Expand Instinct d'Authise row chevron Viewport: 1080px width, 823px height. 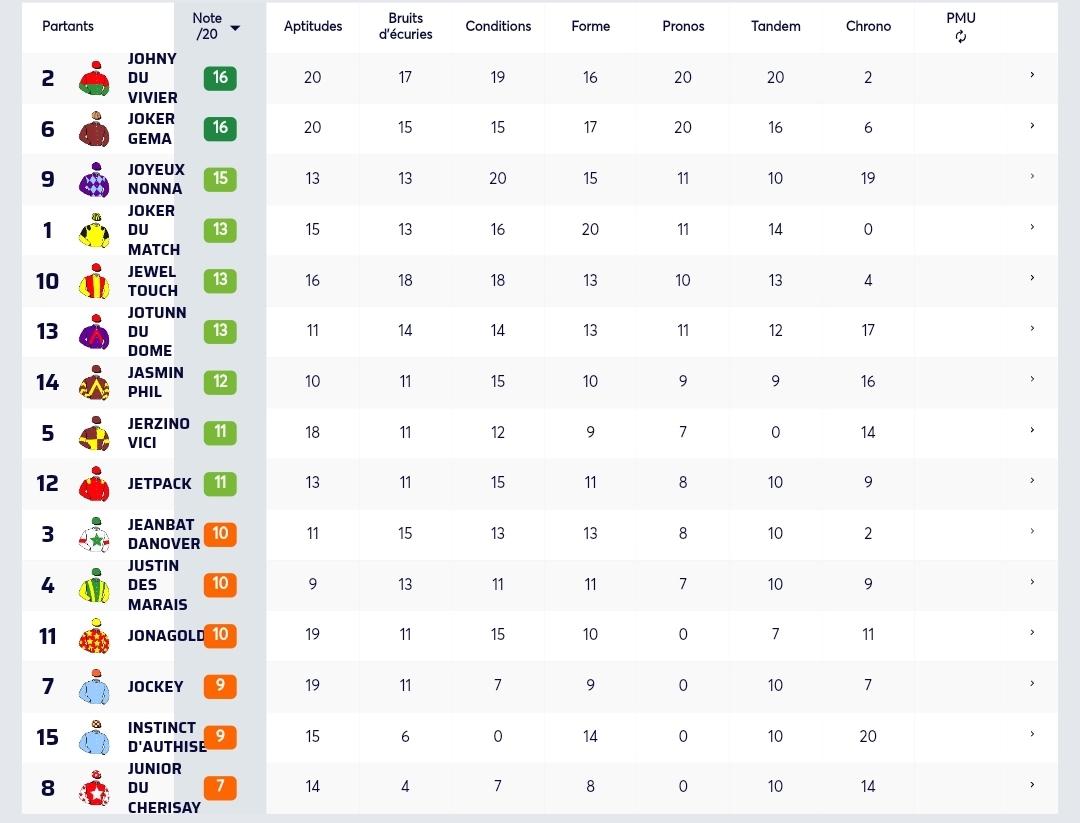click(1032, 734)
